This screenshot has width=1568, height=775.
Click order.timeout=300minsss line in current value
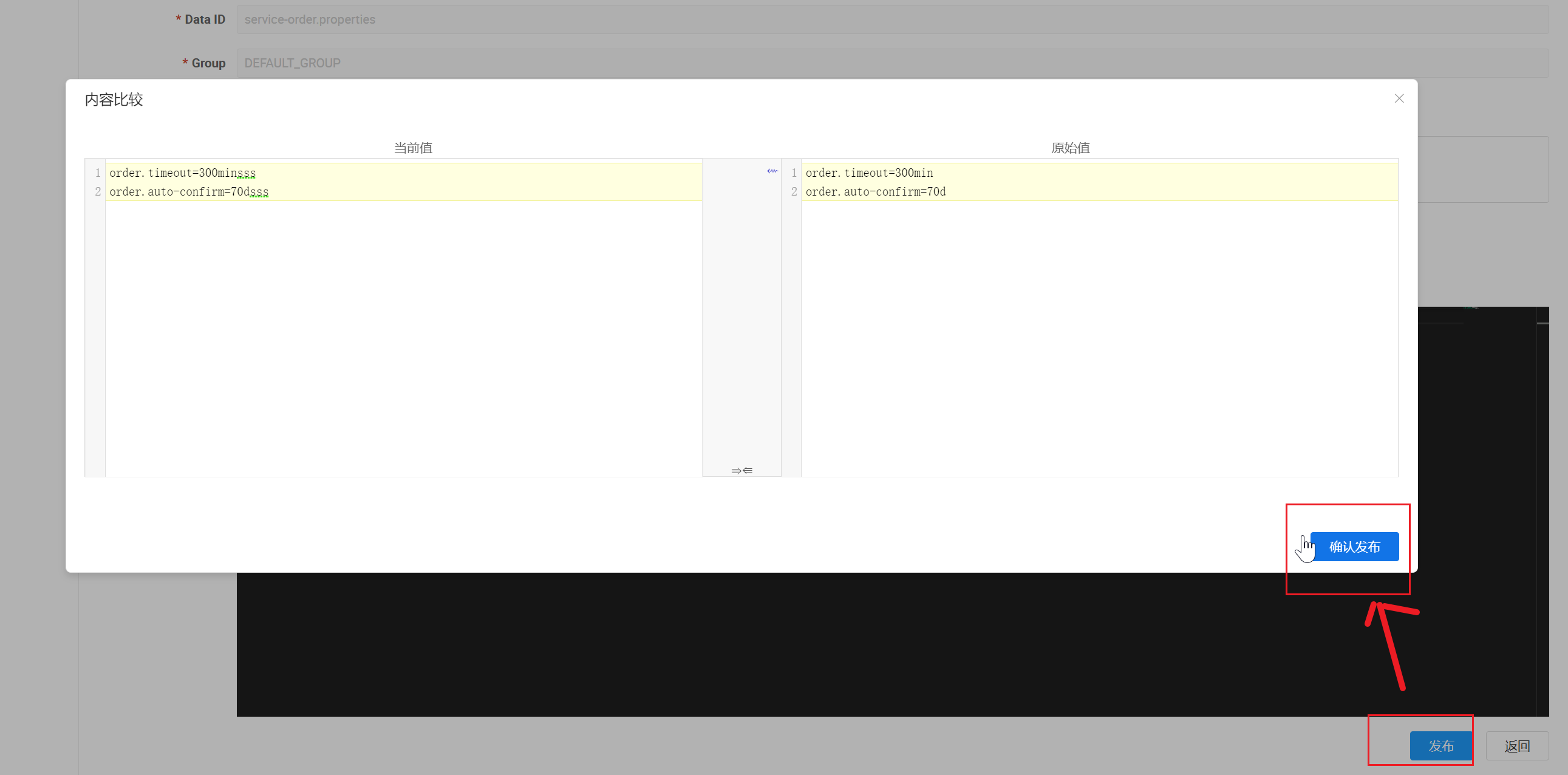tap(183, 173)
